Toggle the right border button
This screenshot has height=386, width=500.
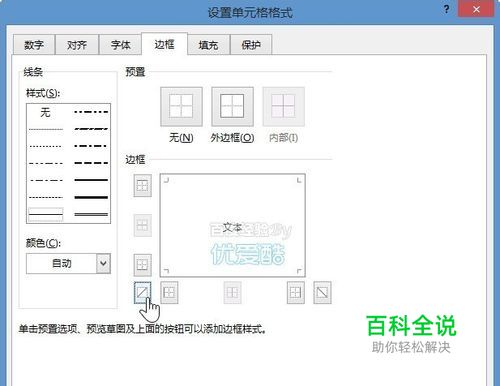[x=296, y=293]
